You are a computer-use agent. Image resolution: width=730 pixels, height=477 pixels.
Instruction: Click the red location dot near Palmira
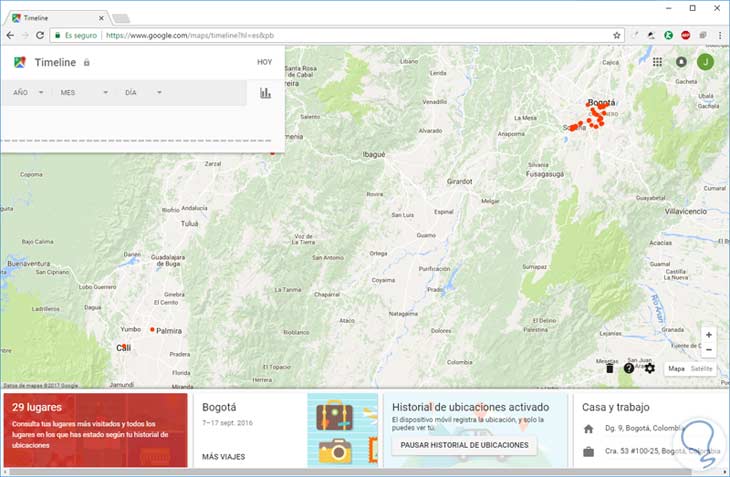[x=152, y=329]
